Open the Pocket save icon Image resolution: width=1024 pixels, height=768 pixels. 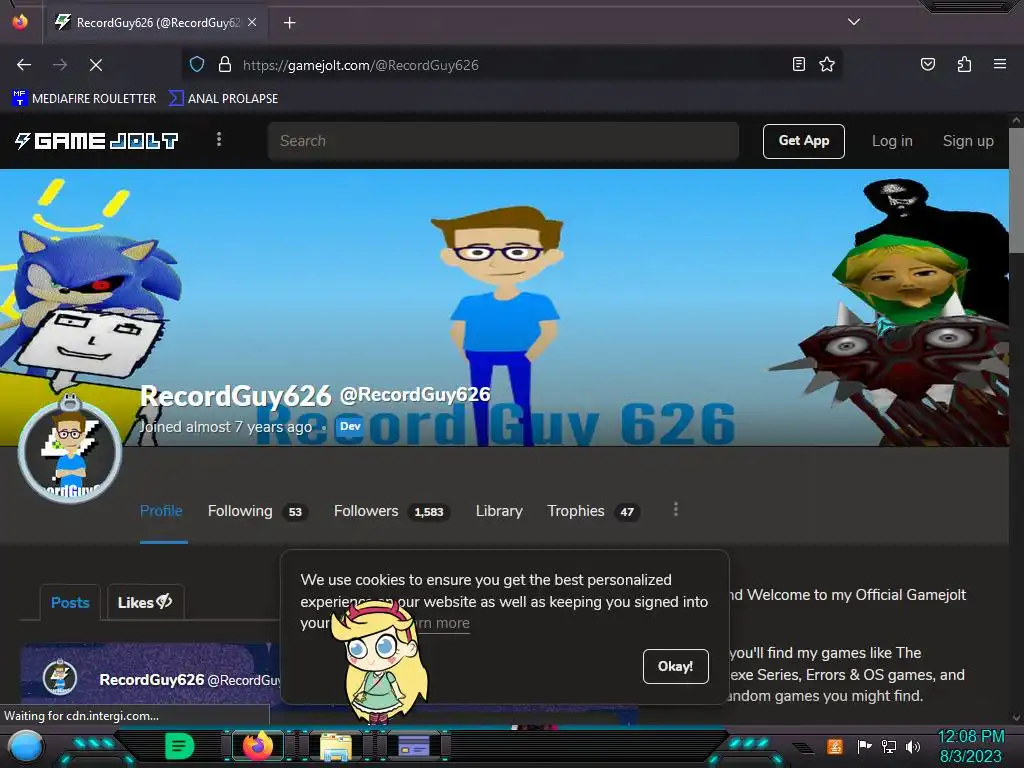pyautogui.click(x=927, y=64)
